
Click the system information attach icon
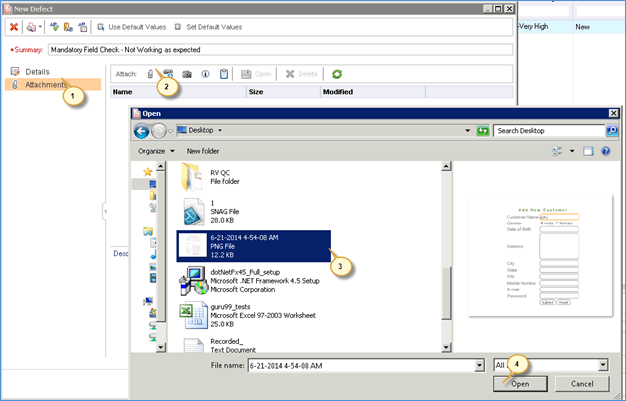click(x=205, y=74)
